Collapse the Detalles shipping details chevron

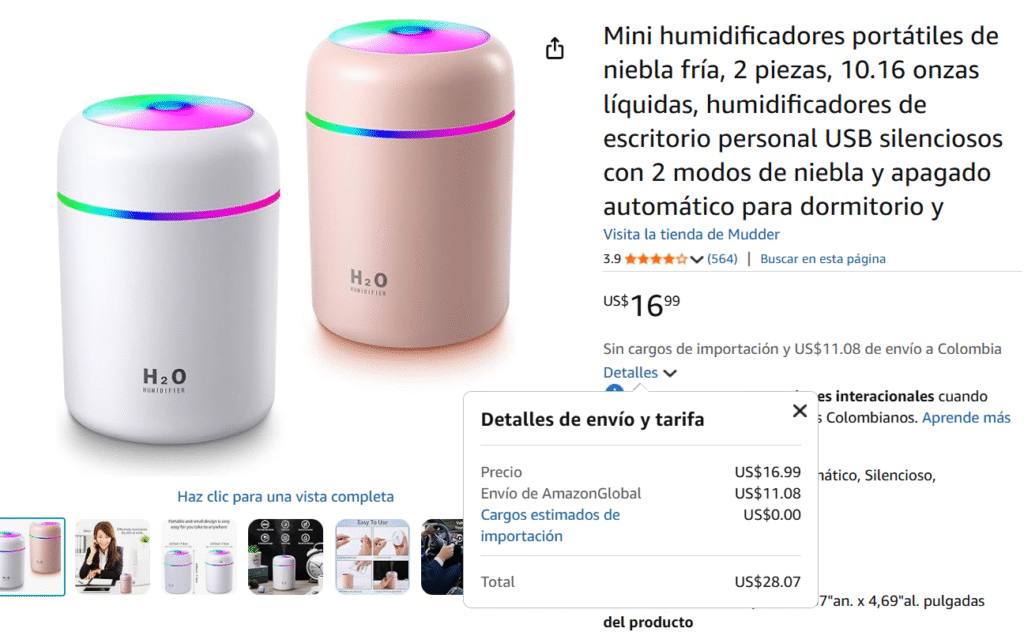pos(670,373)
